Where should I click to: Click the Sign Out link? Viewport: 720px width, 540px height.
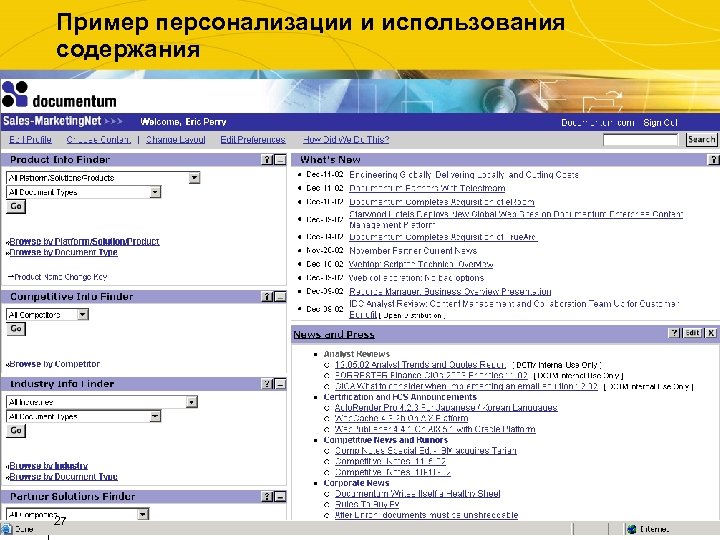(660, 123)
